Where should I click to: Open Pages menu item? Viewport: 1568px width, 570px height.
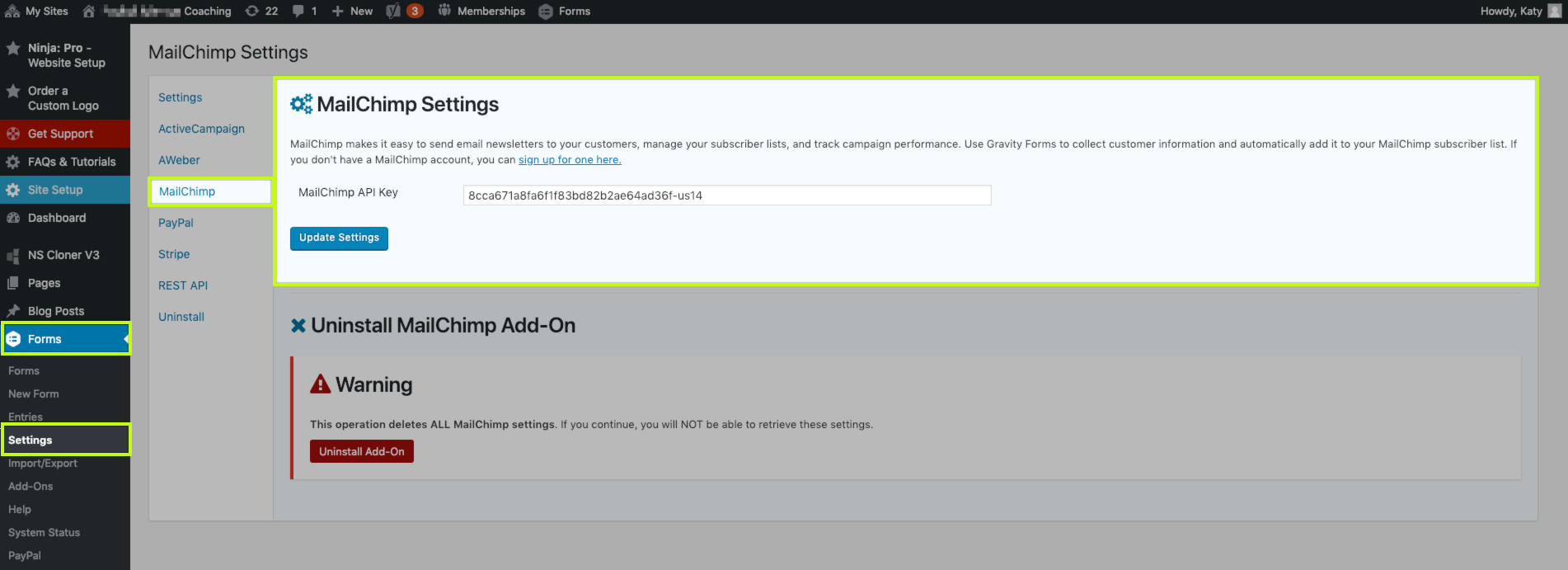click(65, 283)
